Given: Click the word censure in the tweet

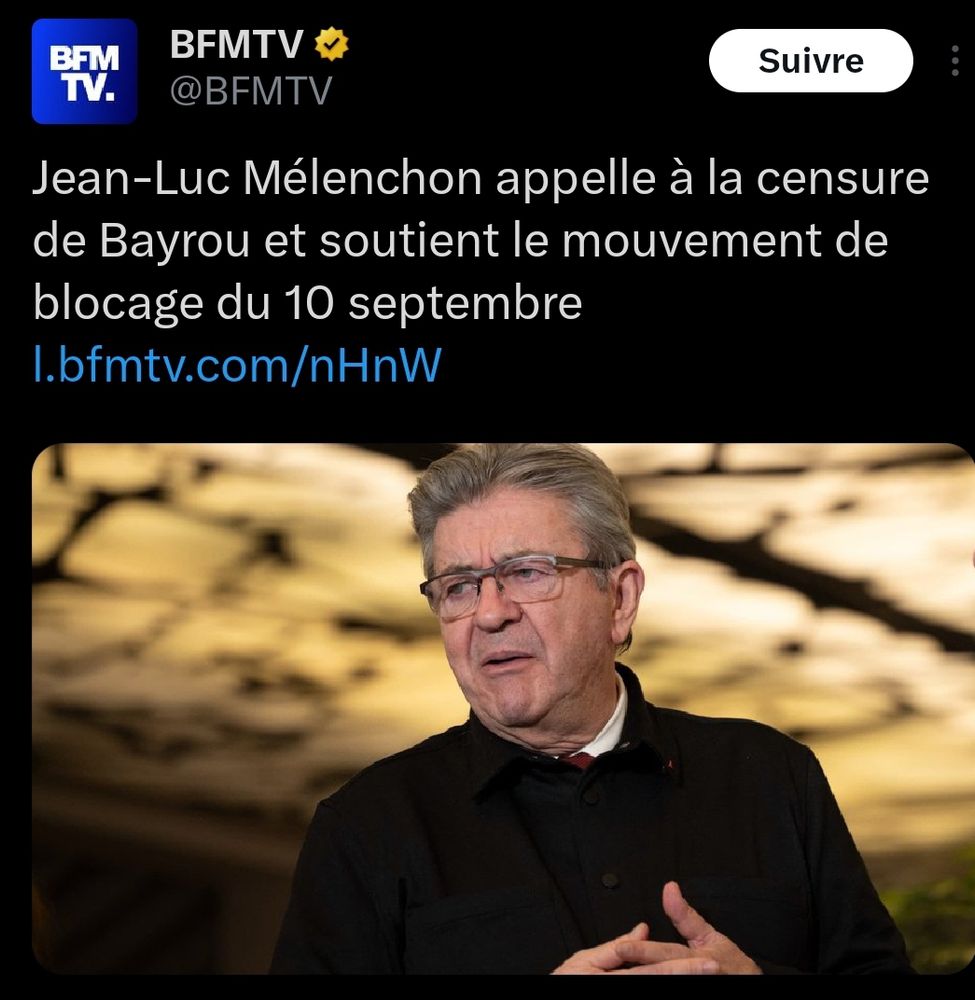Looking at the screenshot, I should pos(842,179).
